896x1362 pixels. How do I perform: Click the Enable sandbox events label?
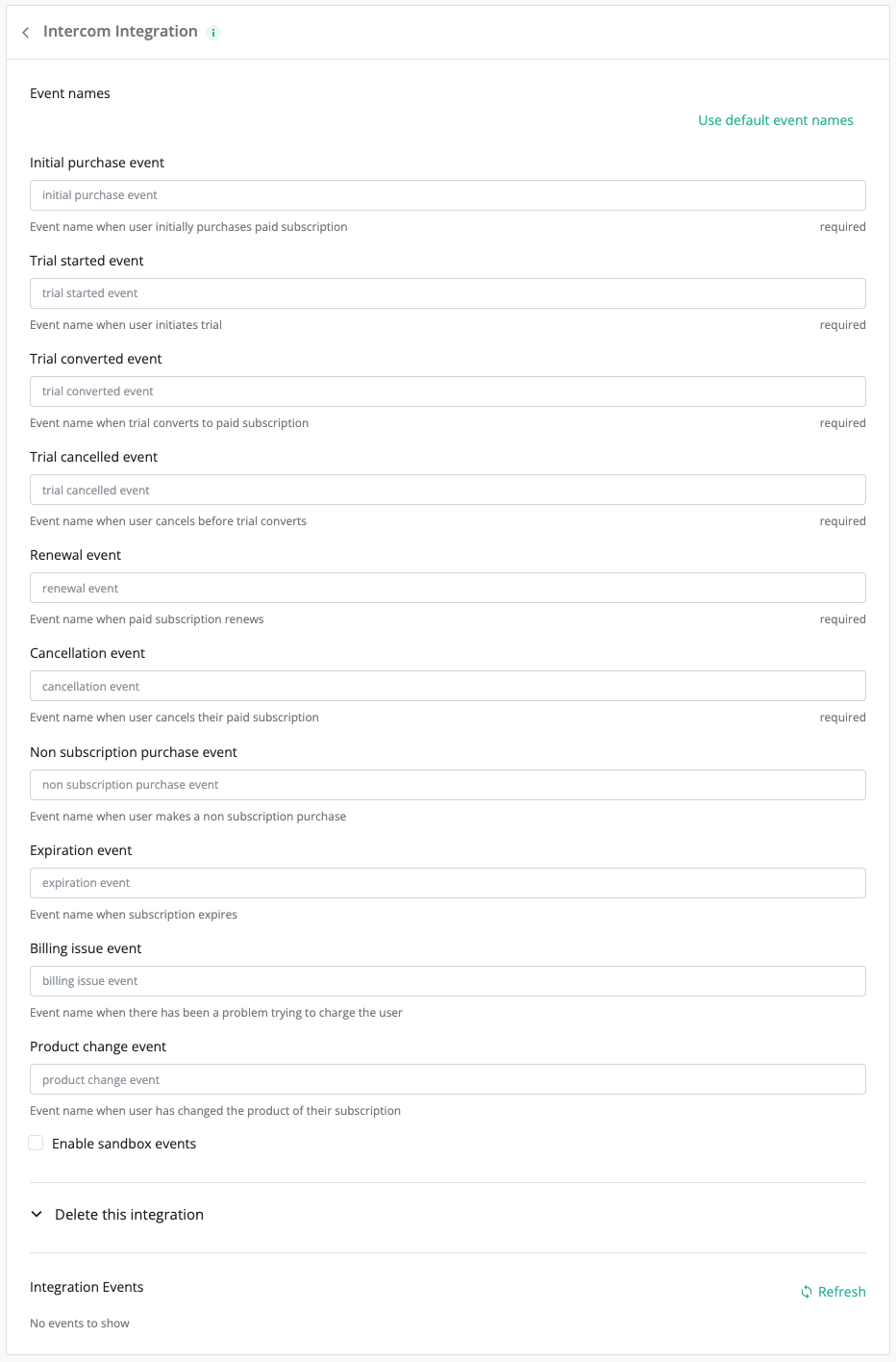124,1144
